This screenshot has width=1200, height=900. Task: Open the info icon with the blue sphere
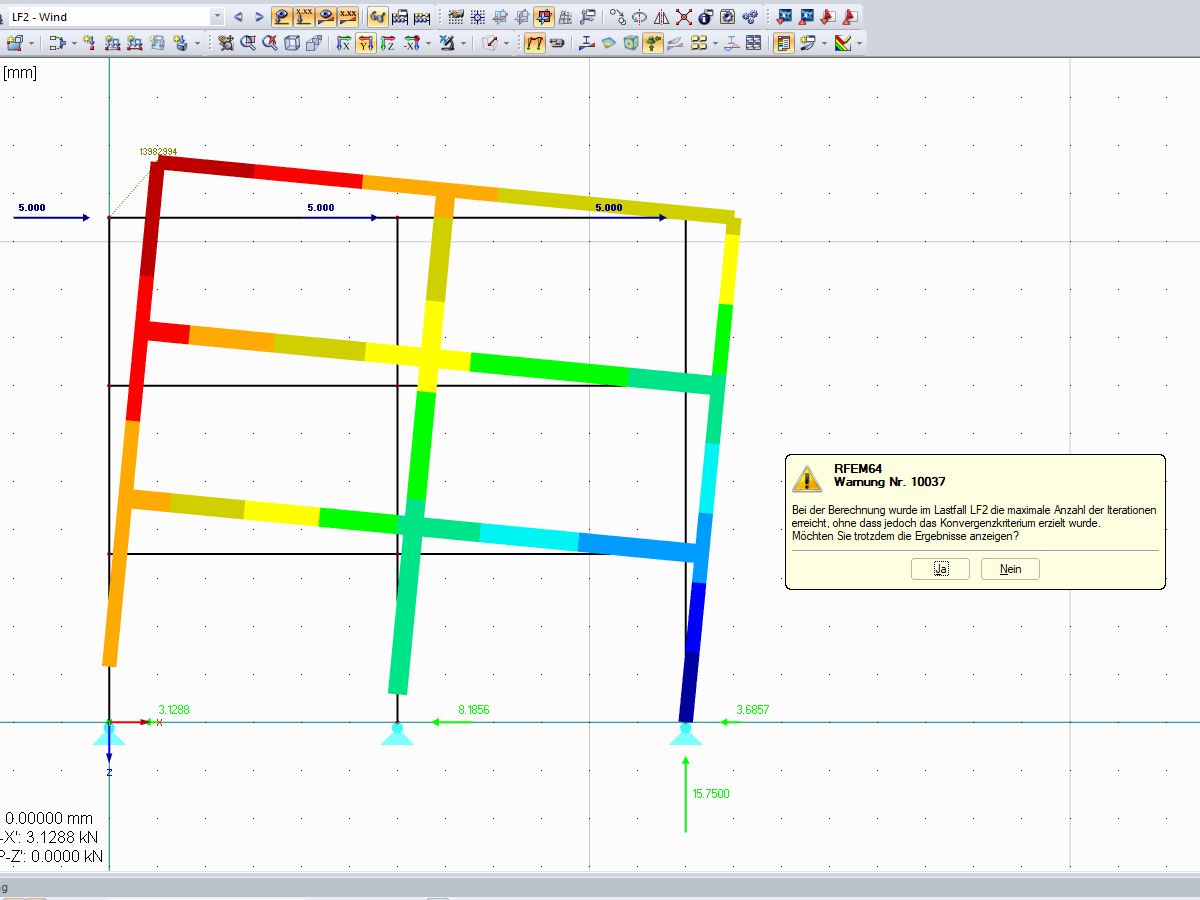705,17
